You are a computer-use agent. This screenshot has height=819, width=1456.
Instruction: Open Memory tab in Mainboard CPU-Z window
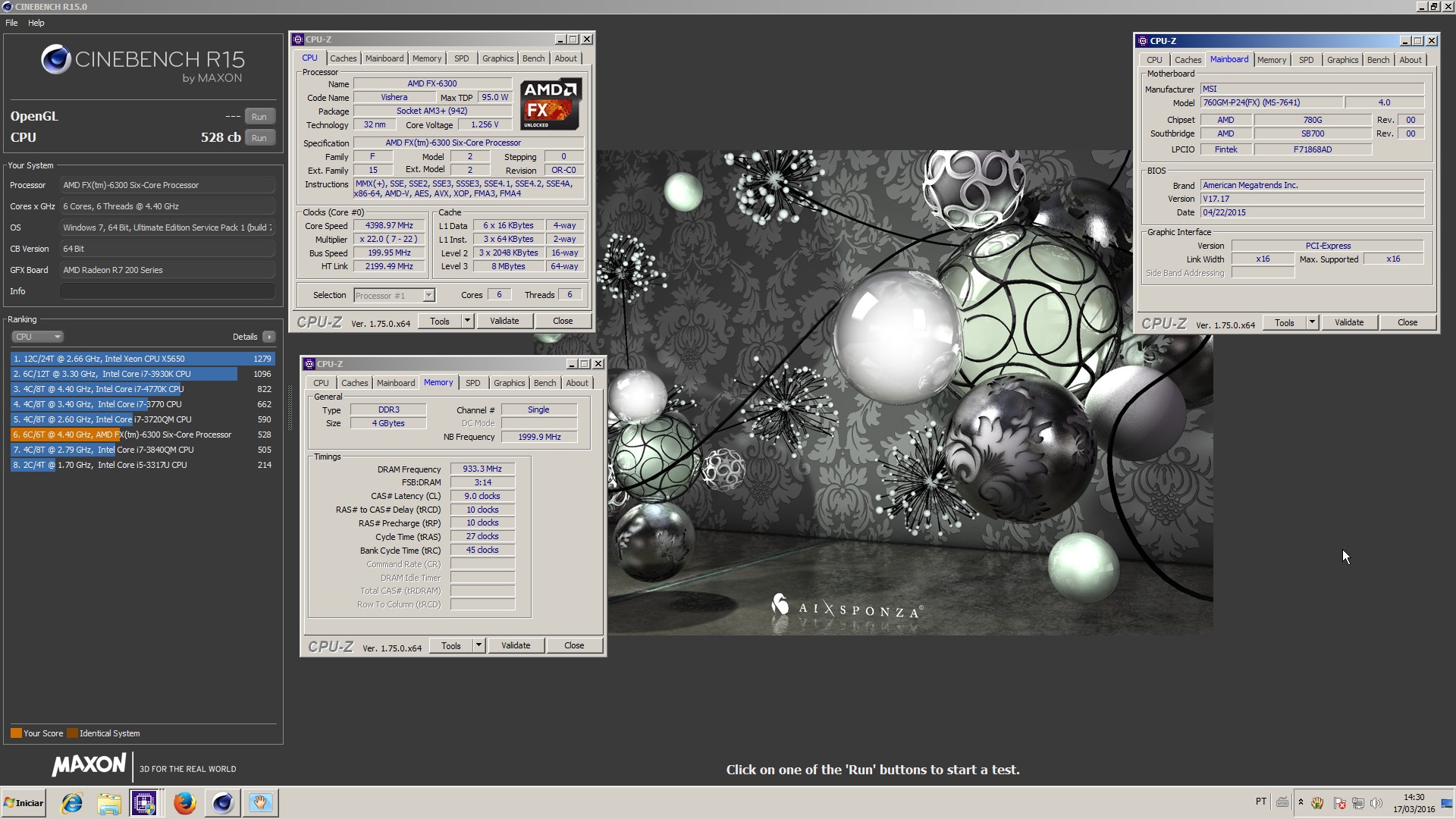pos(1272,60)
